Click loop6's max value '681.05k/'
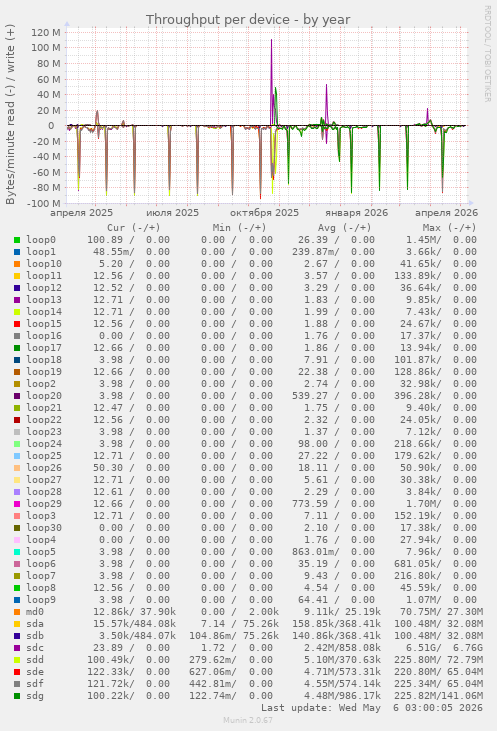This screenshot has width=497, height=731. click(417, 564)
